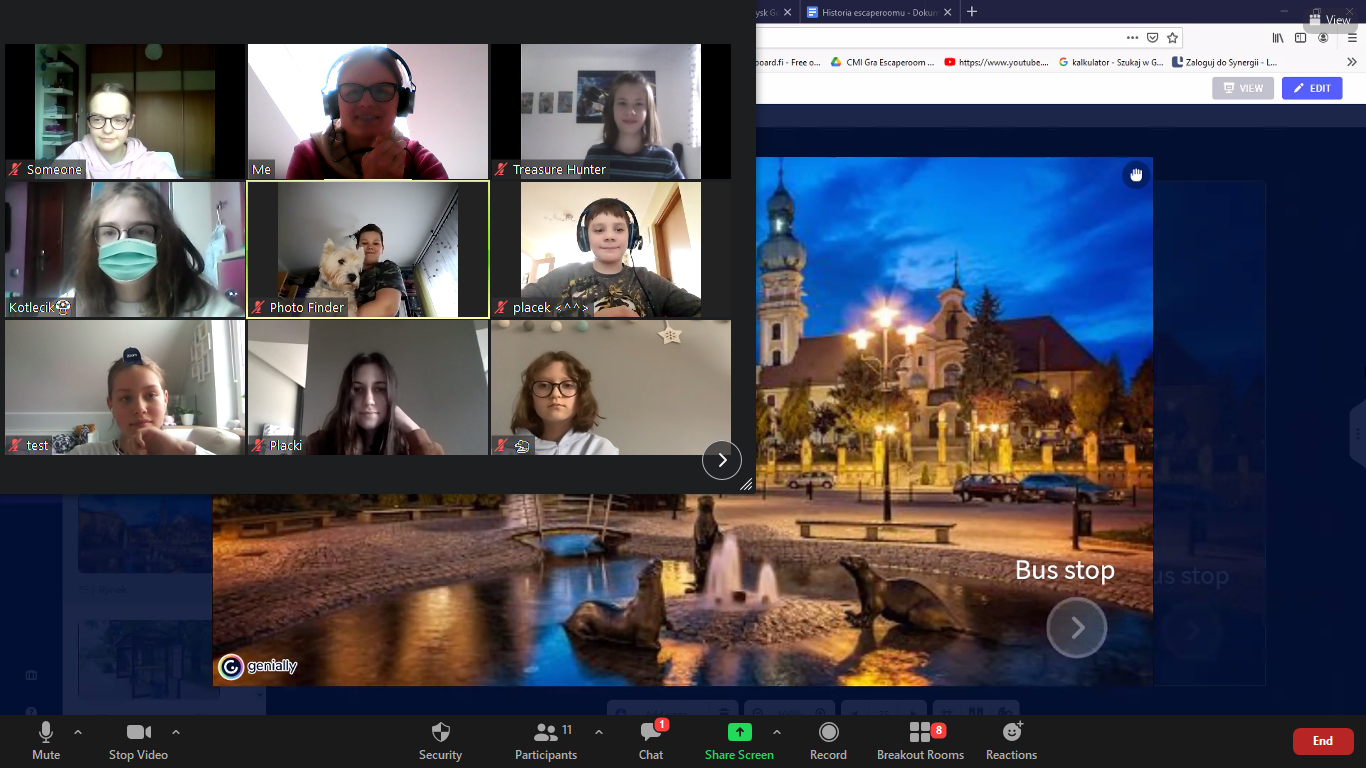Click the purple EDIT button
The image size is (1366, 768).
1311,88
